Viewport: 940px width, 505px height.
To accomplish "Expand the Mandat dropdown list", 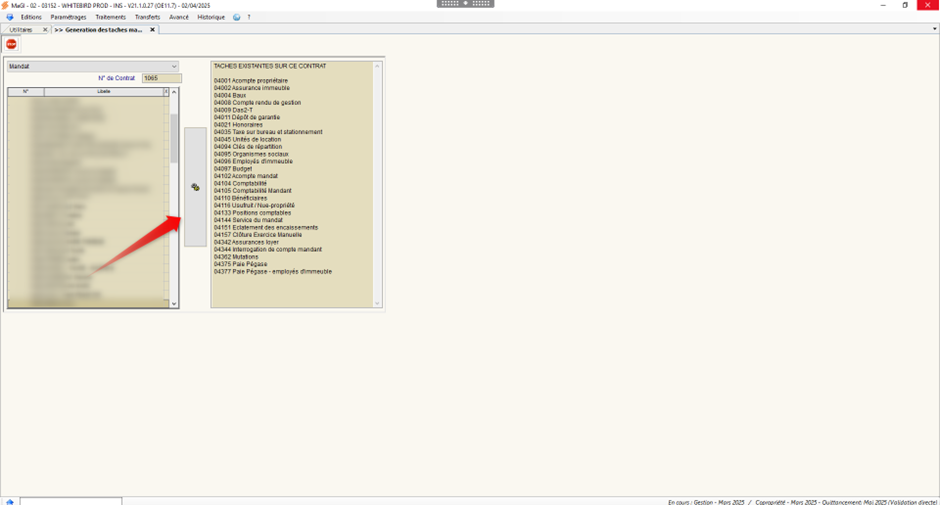I will coord(174,67).
